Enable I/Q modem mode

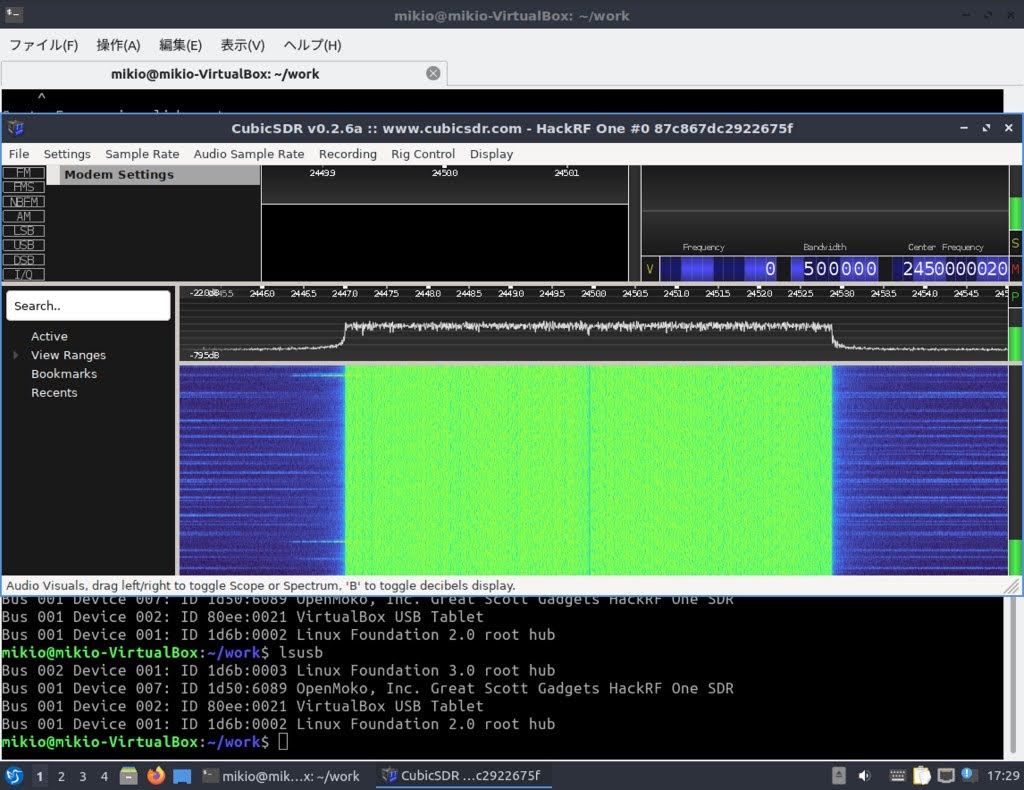click(x=23, y=273)
